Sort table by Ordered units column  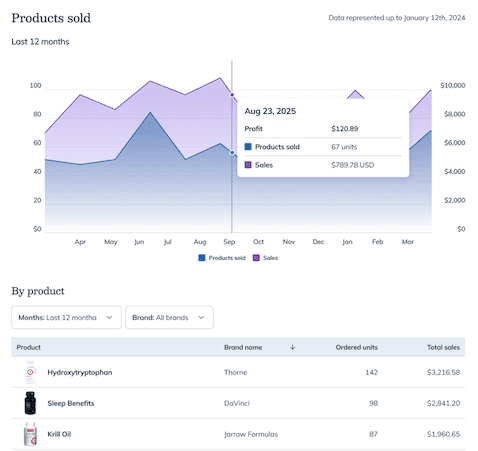pyautogui.click(x=356, y=347)
